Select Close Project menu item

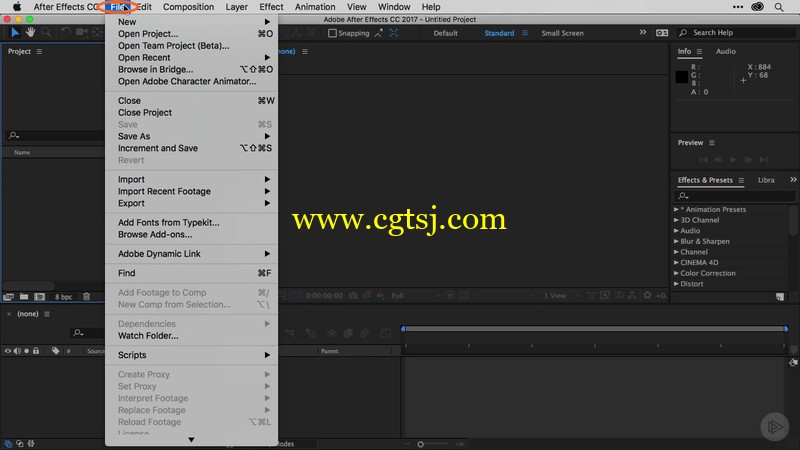pyautogui.click(x=191, y=113)
